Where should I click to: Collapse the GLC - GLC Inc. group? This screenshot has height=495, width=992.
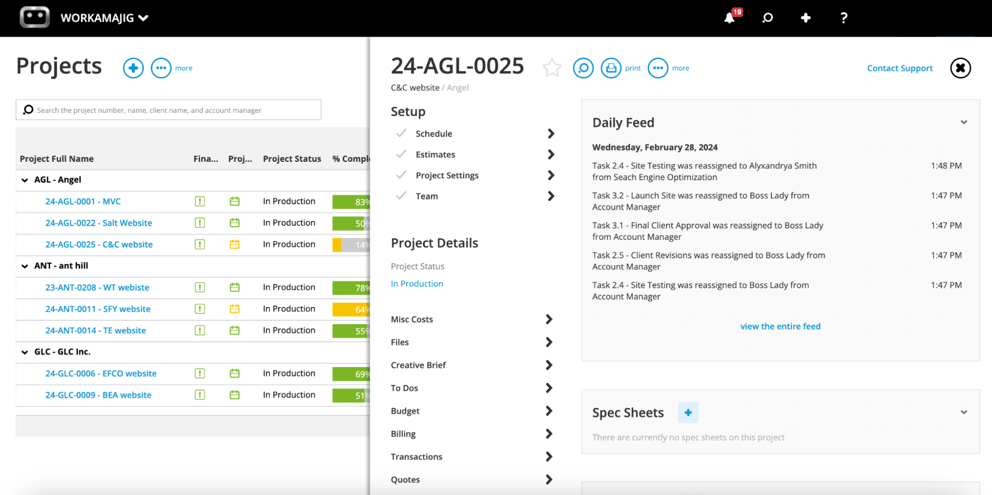coord(25,352)
